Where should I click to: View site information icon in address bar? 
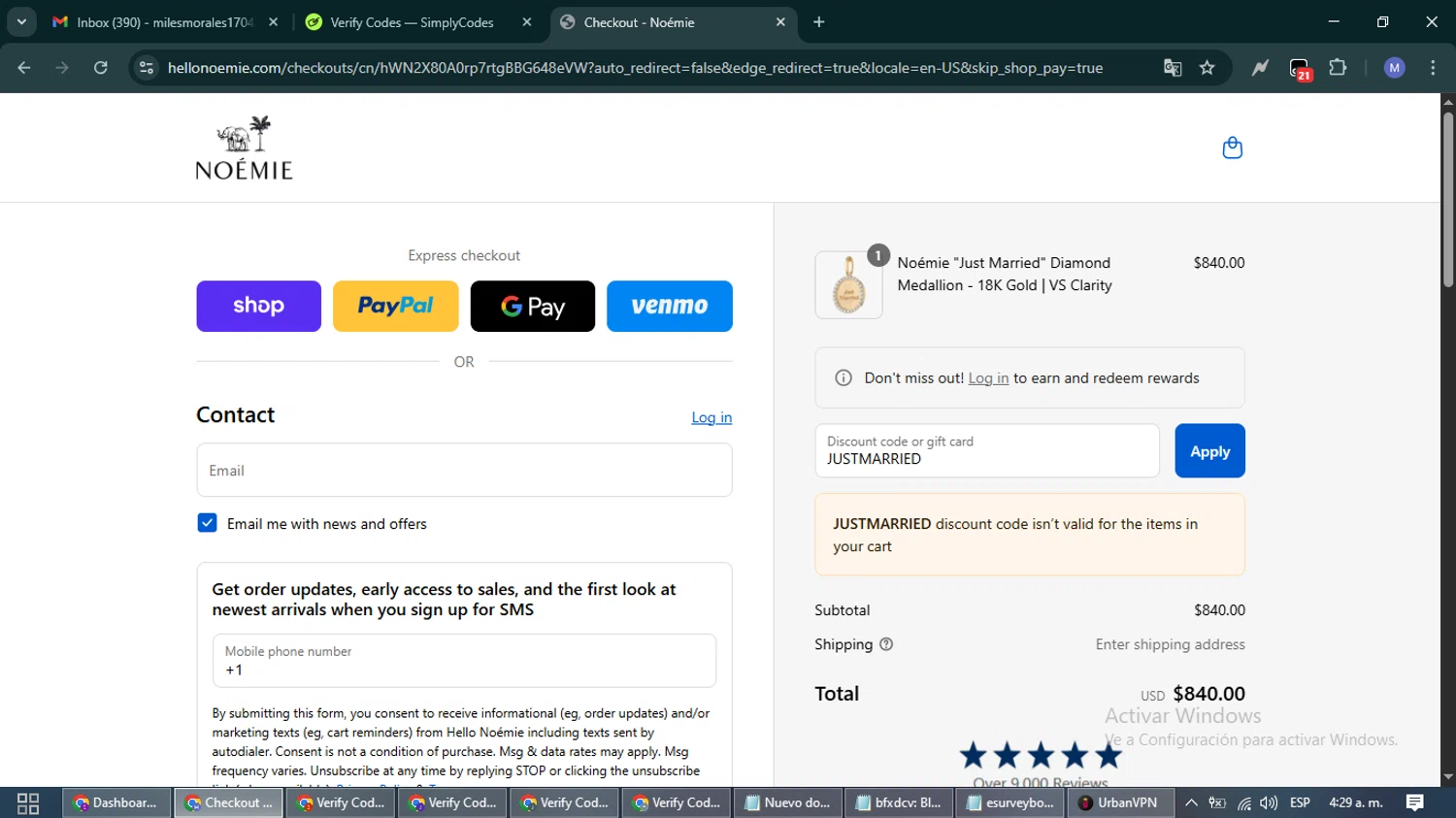[x=147, y=68]
